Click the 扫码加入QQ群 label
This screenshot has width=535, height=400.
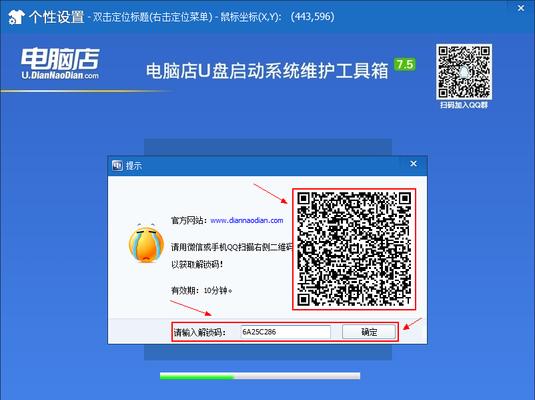pos(464,105)
